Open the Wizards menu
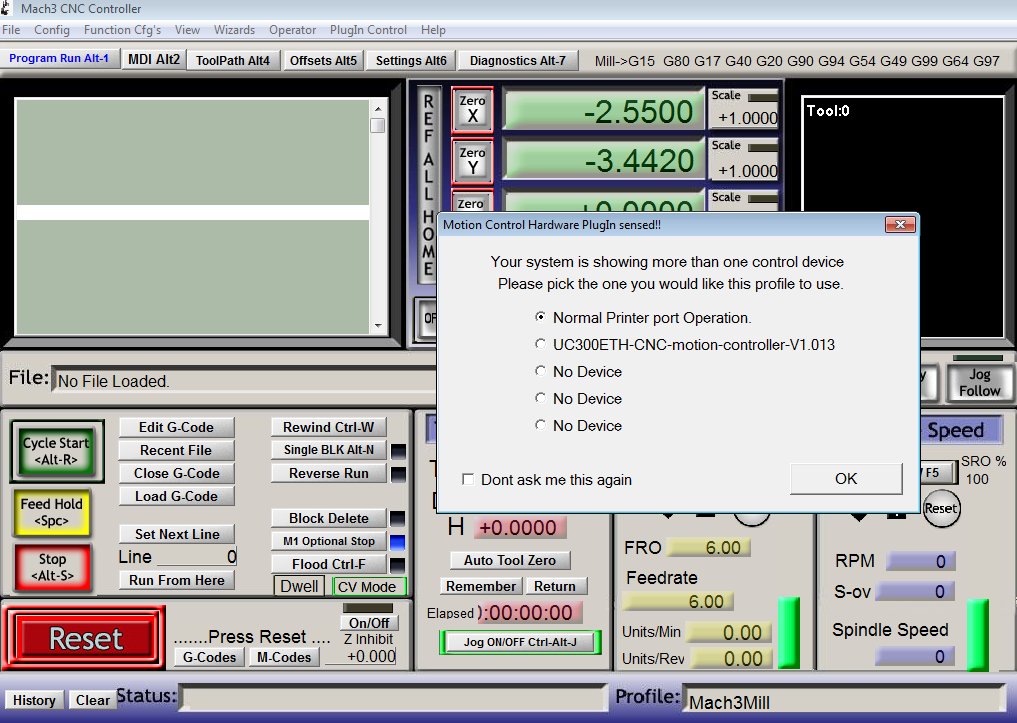 234,30
